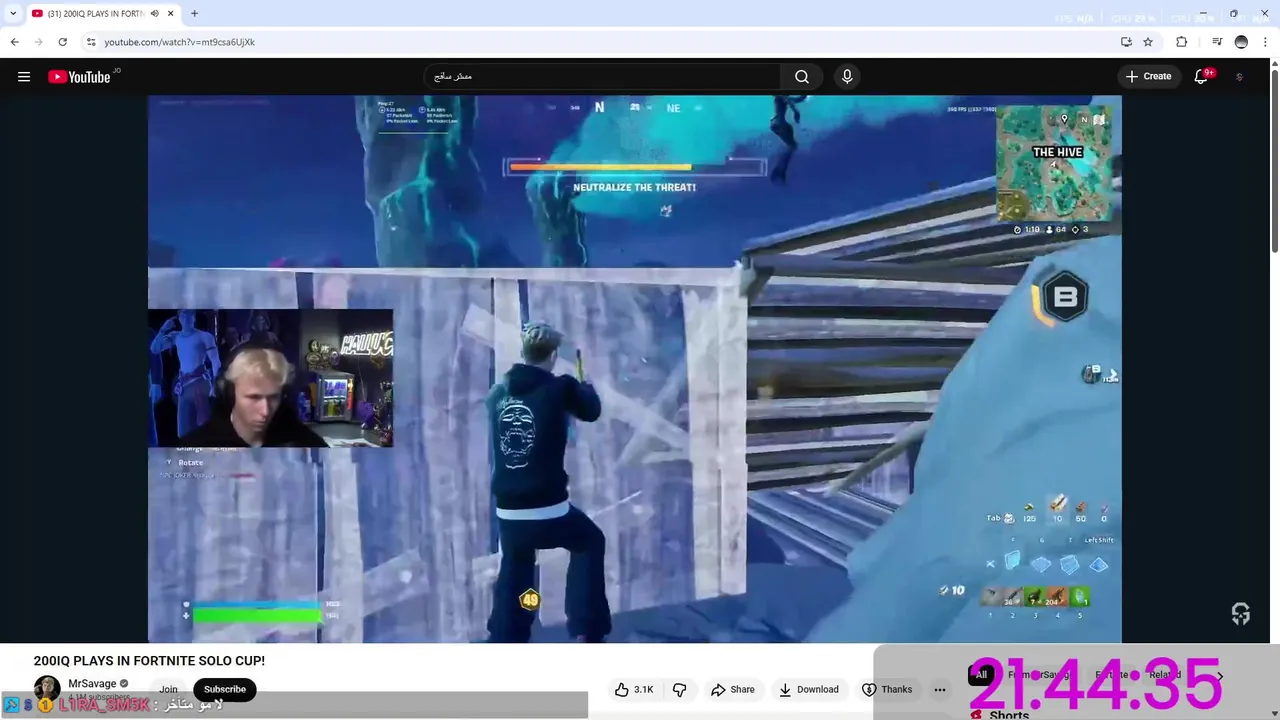
Task: Open more actions three-dot menu
Action: 940,689
